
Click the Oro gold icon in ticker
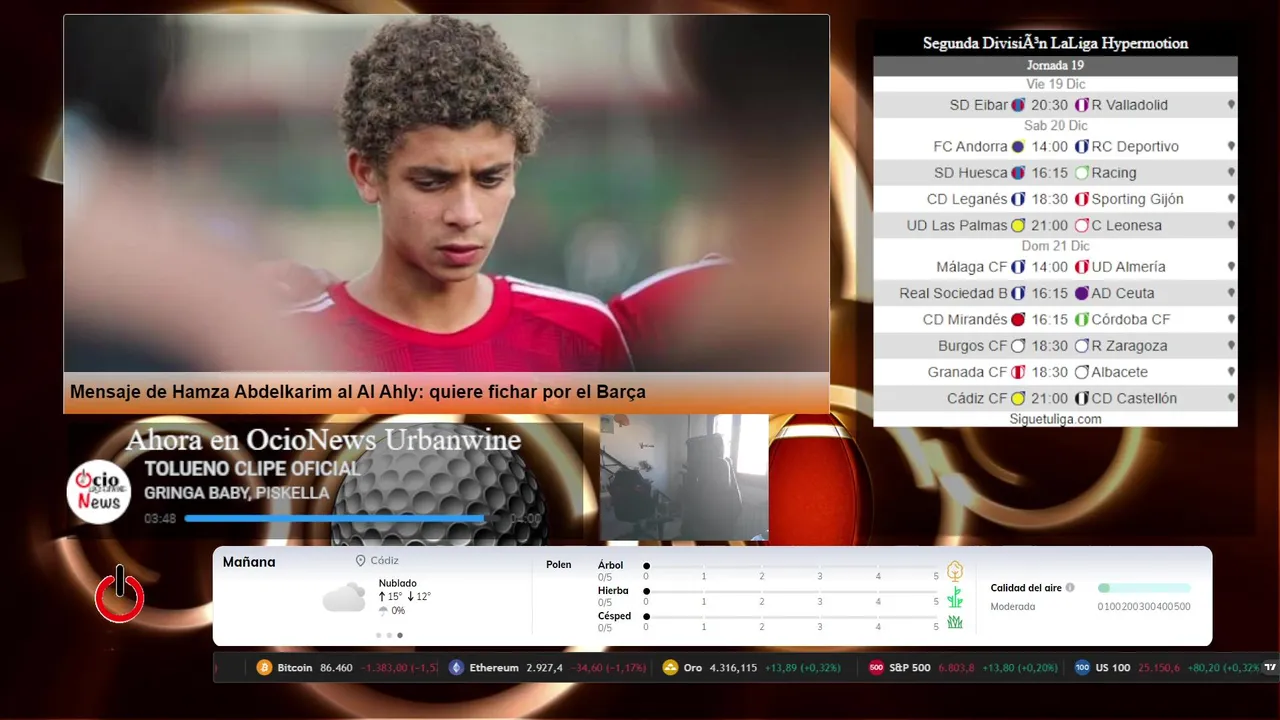coord(670,667)
